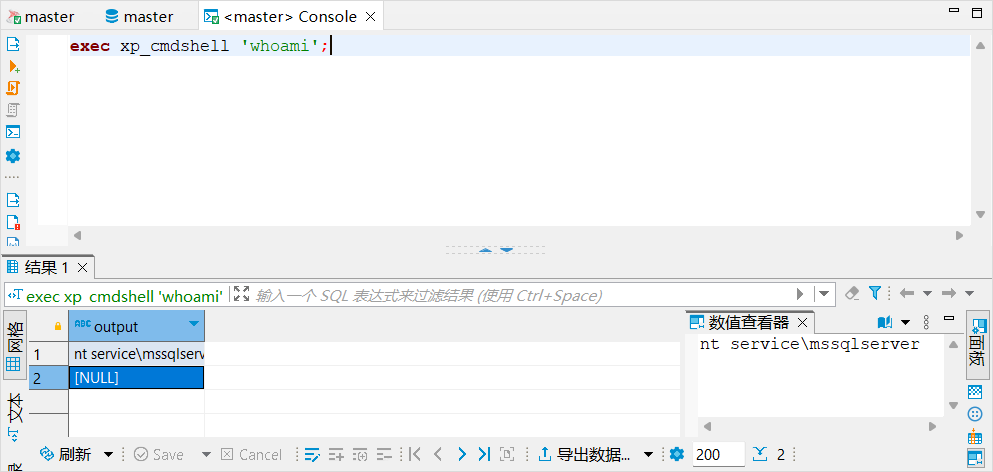Image resolution: width=993 pixels, height=472 pixels.
Task: Open the 导出数据 export dropdown arrow
Action: click(648, 455)
